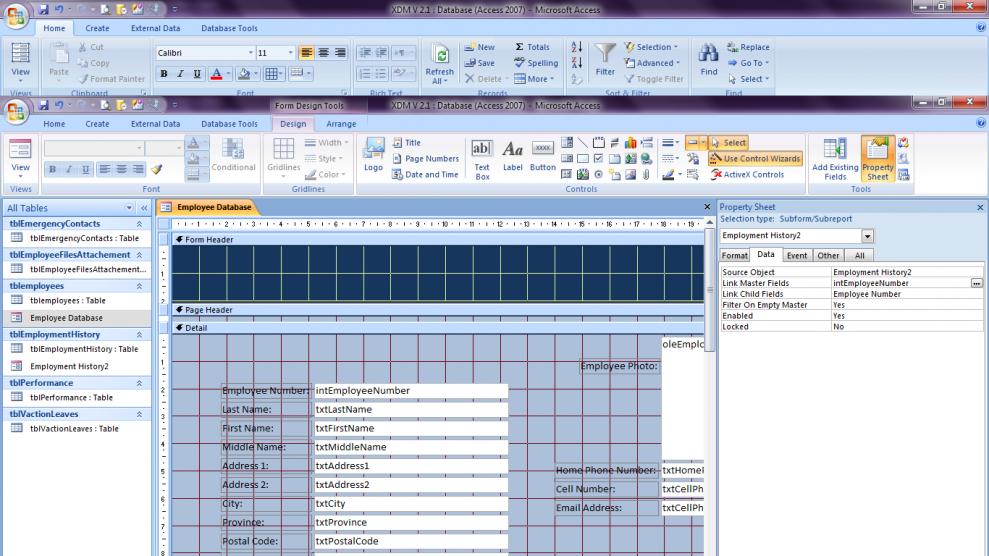The height and width of the screenshot is (556, 989).
Task: Insert a Hyperlink control from Controls group
Action: tap(646, 158)
